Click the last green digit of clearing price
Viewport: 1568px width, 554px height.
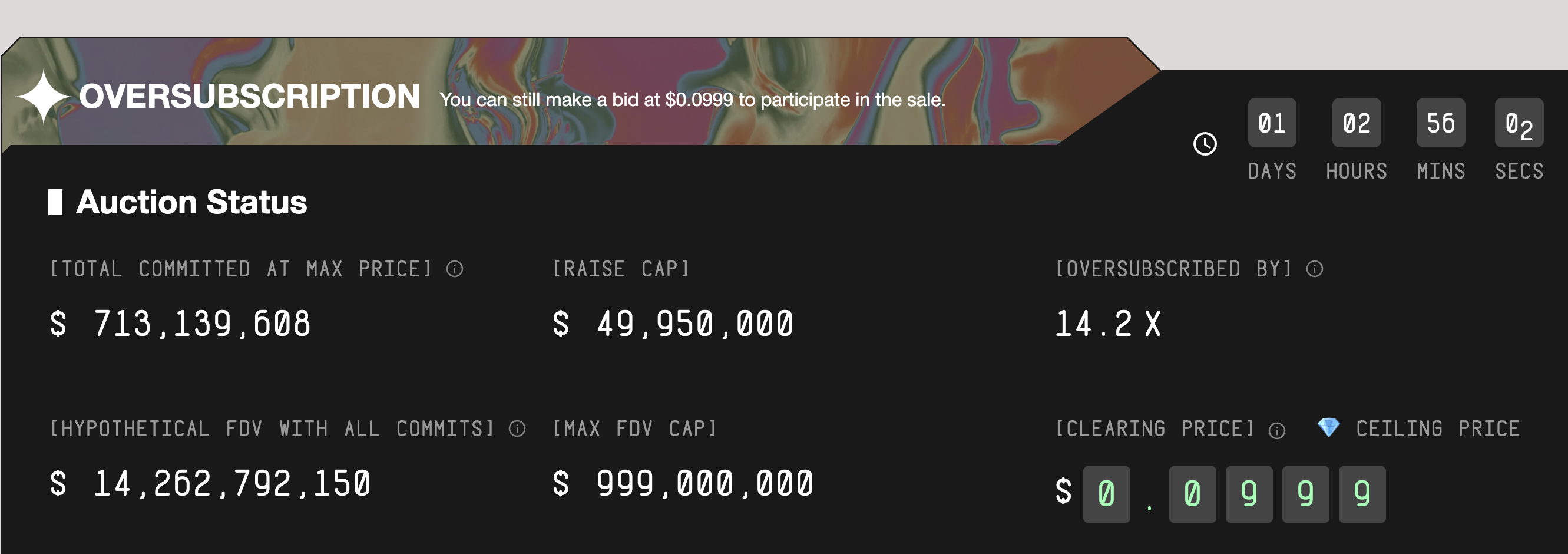click(x=1362, y=494)
